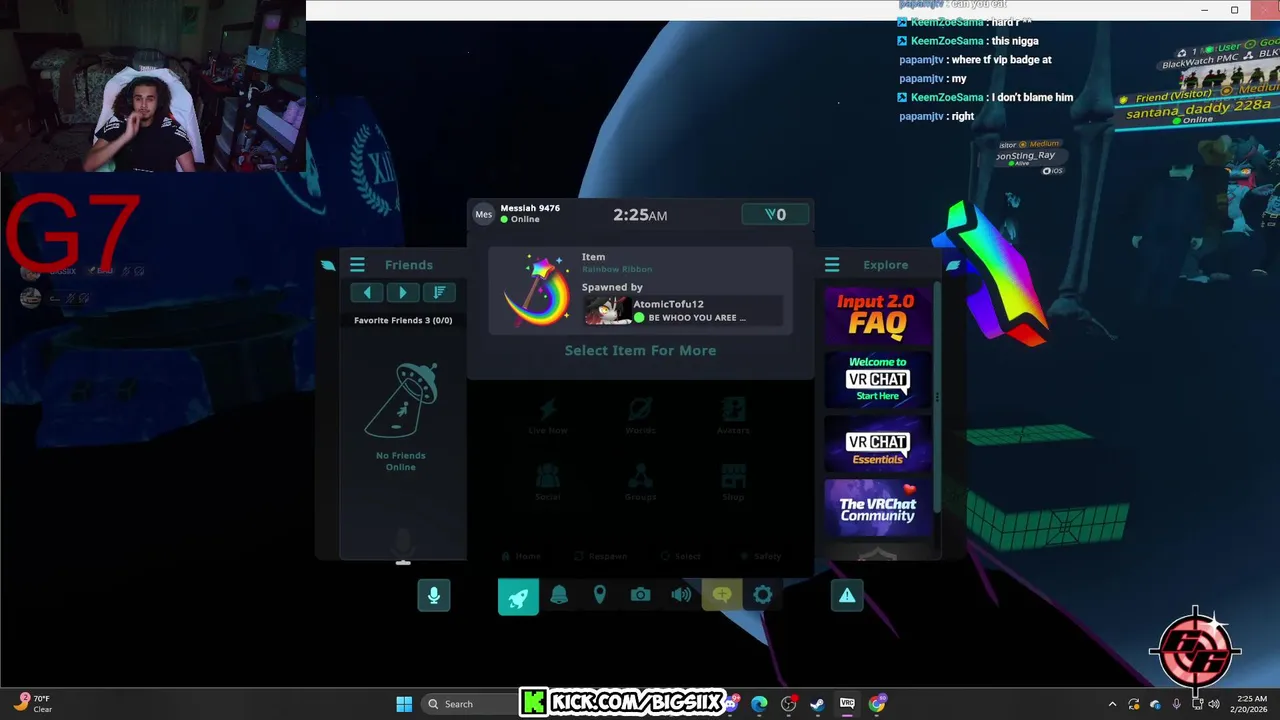Click the VRChat credits balance button
1280x720 pixels.
[x=775, y=214]
